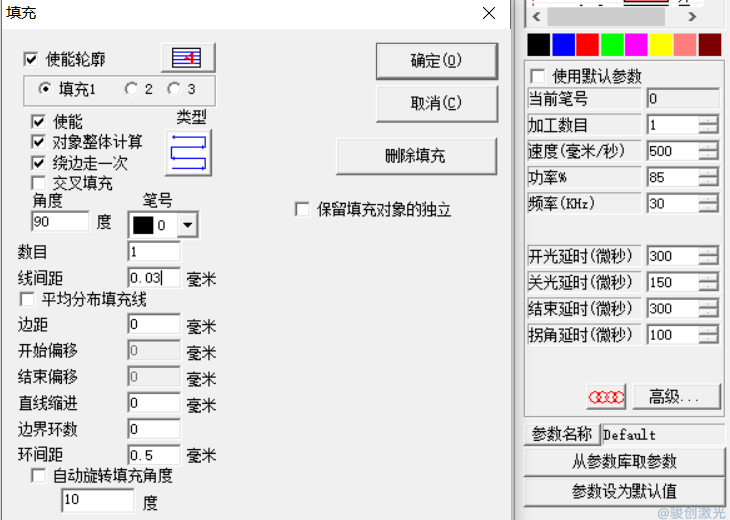Pick the red color swatch
The height and width of the screenshot is (520, 730).
[x=588, y=45]
